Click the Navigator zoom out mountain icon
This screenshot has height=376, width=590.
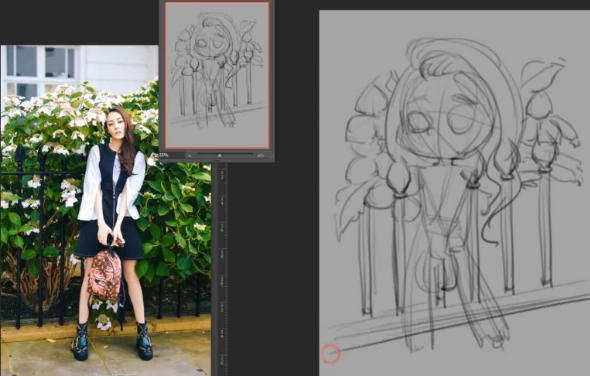tap(190, 156)
